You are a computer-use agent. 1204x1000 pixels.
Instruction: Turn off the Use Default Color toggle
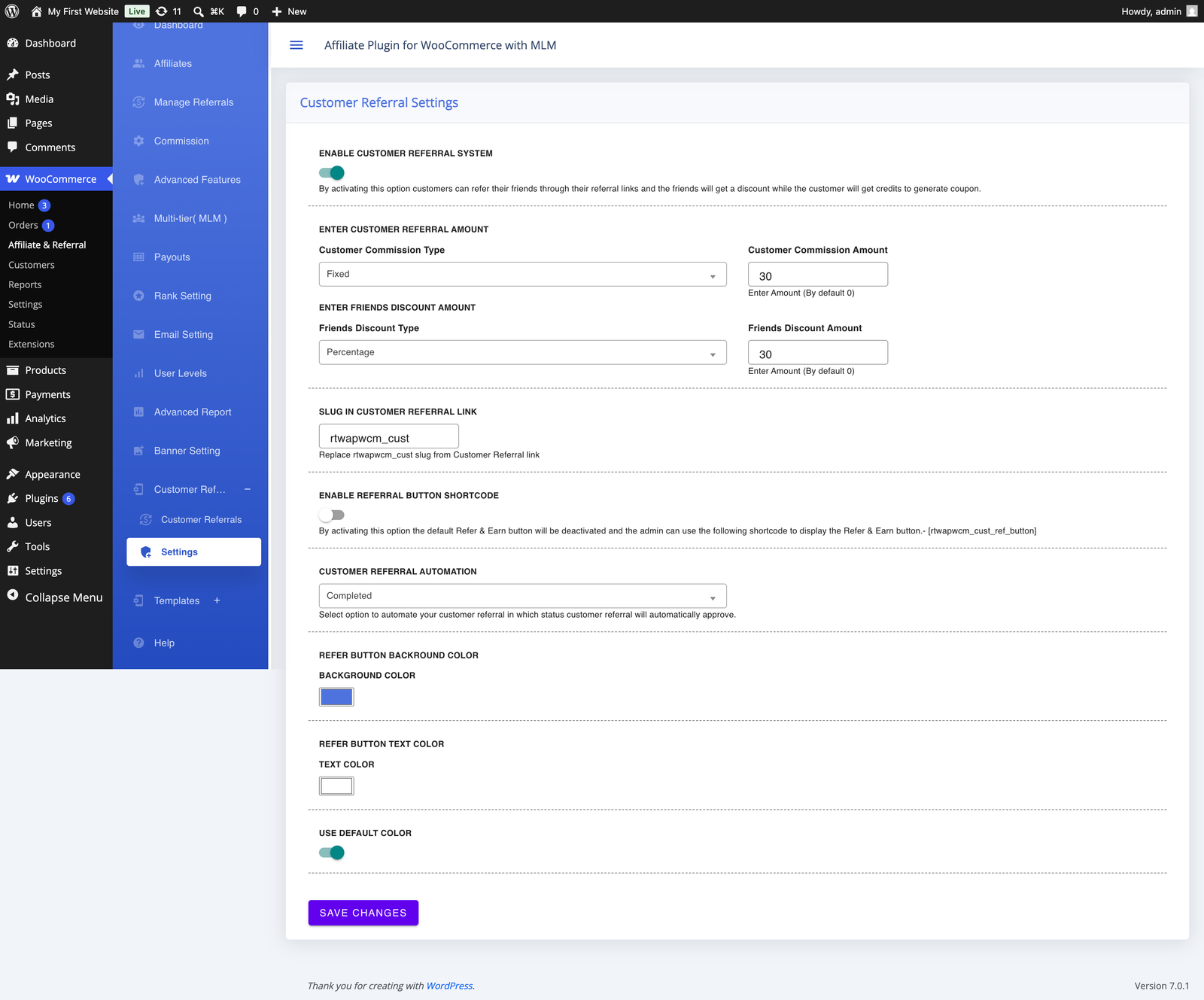pyautogui.click(x=332, y=853)
